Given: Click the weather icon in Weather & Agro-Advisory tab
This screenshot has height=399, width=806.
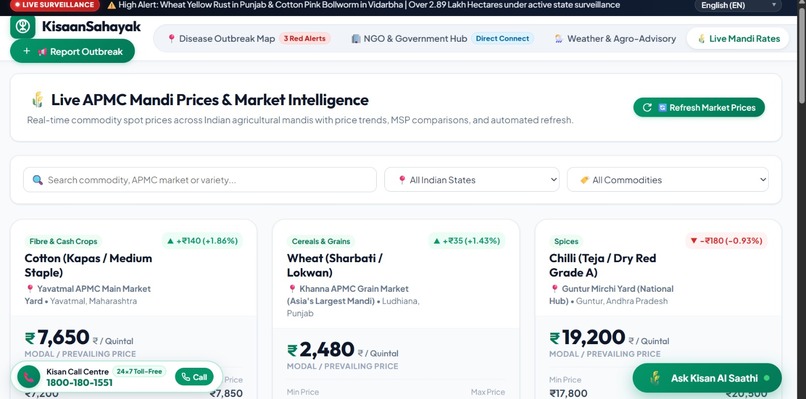Looking at the screenshot, I should point(559,39).
